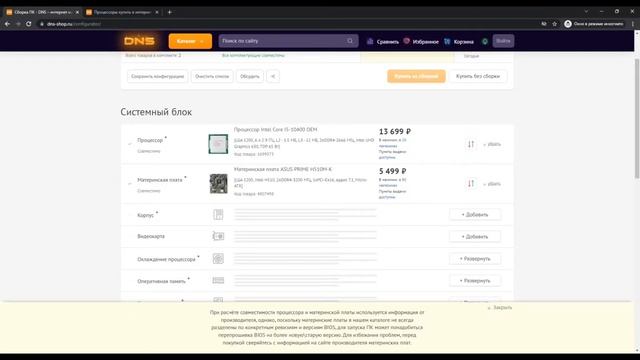
Task: Open Избранное favorites
Action: coord(421,41)
